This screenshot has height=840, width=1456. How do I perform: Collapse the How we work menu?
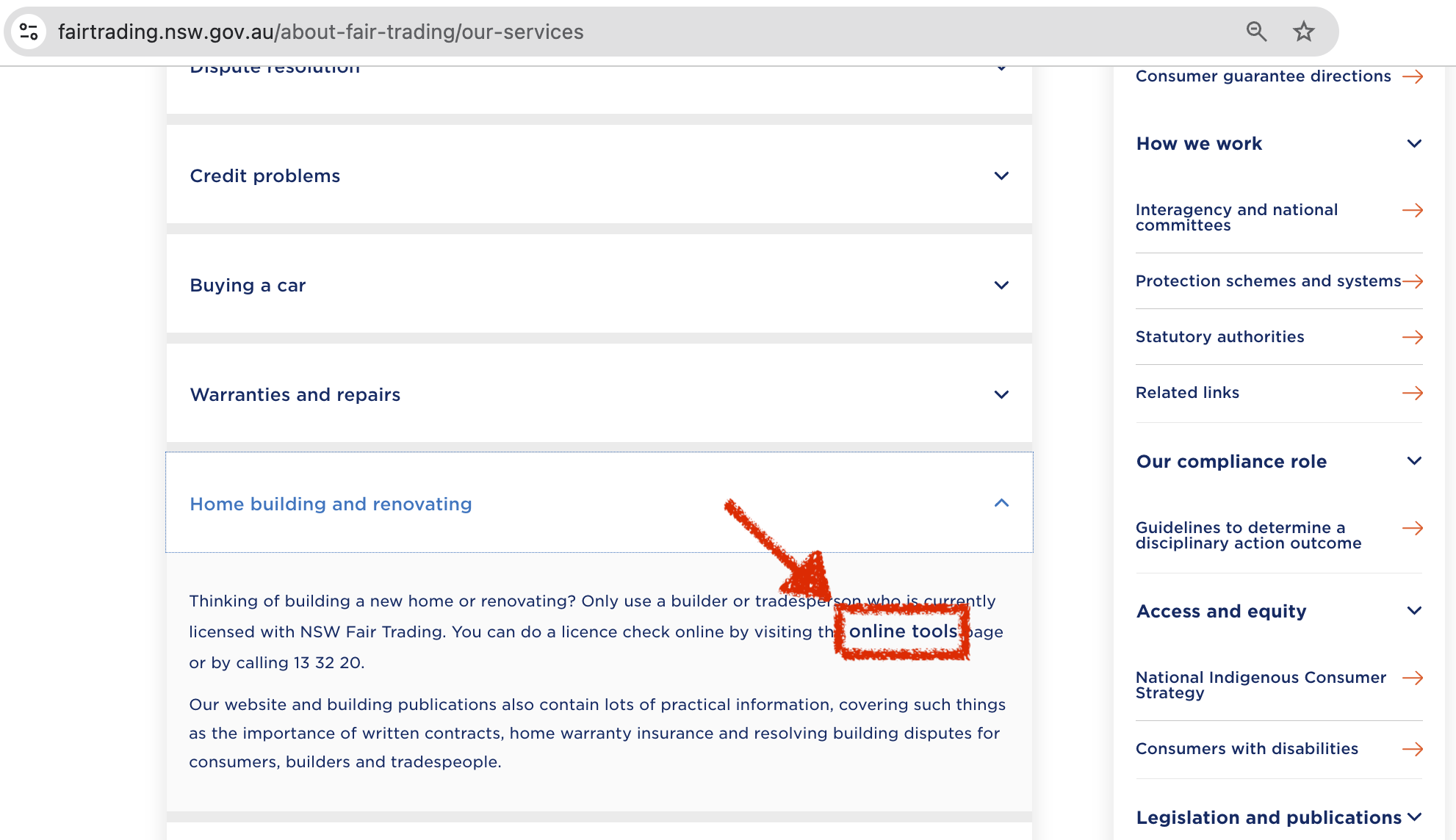1413,144
